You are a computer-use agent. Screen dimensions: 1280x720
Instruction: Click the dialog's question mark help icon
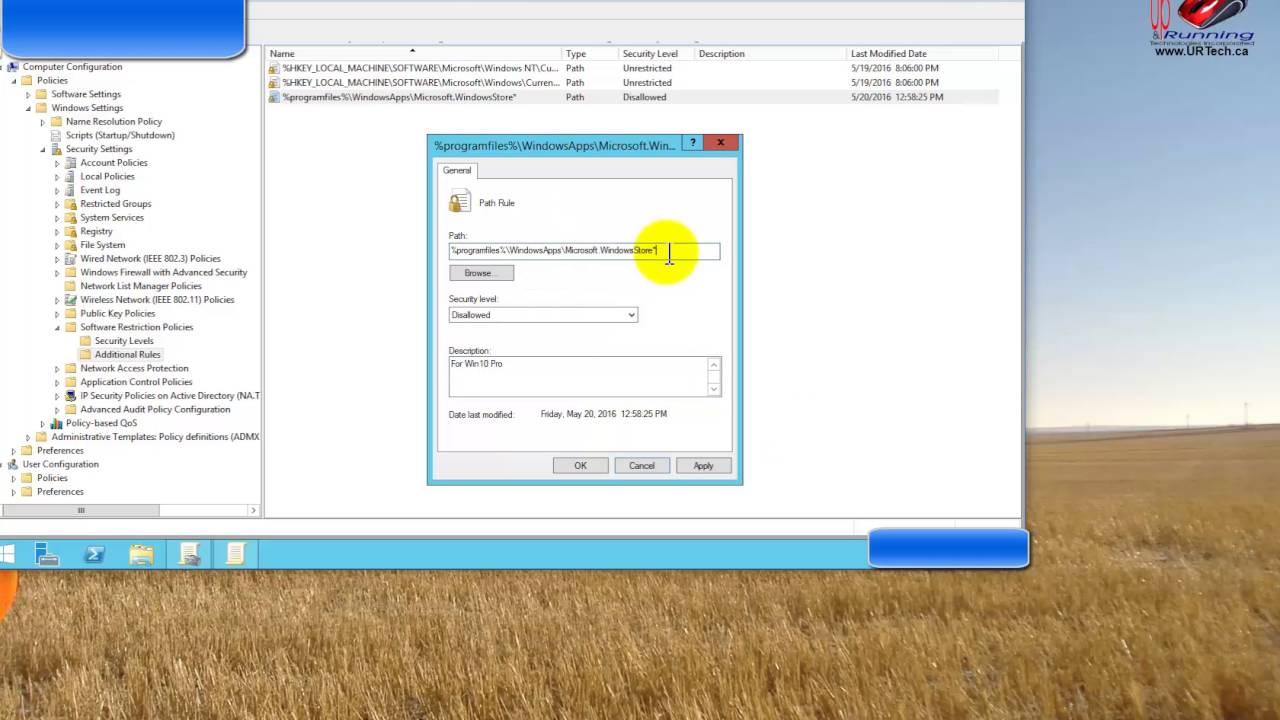pos(692,143)
